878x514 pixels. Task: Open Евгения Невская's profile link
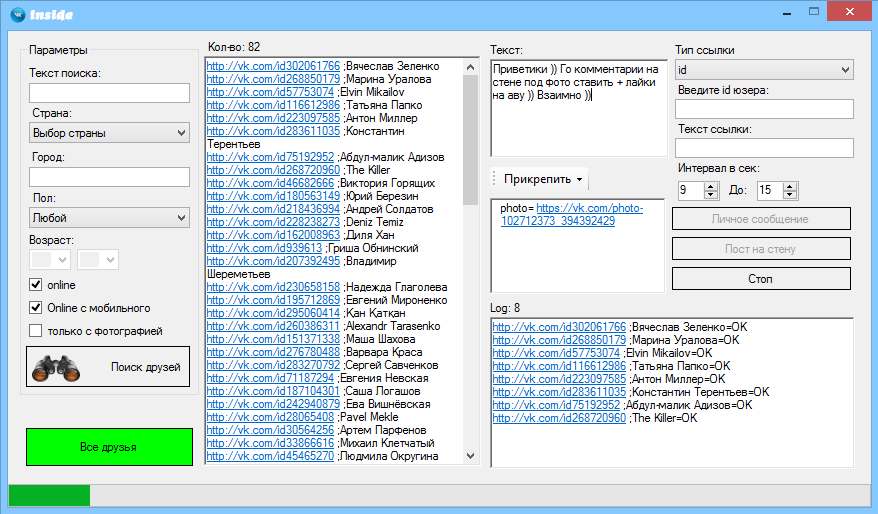coord(270,378)
